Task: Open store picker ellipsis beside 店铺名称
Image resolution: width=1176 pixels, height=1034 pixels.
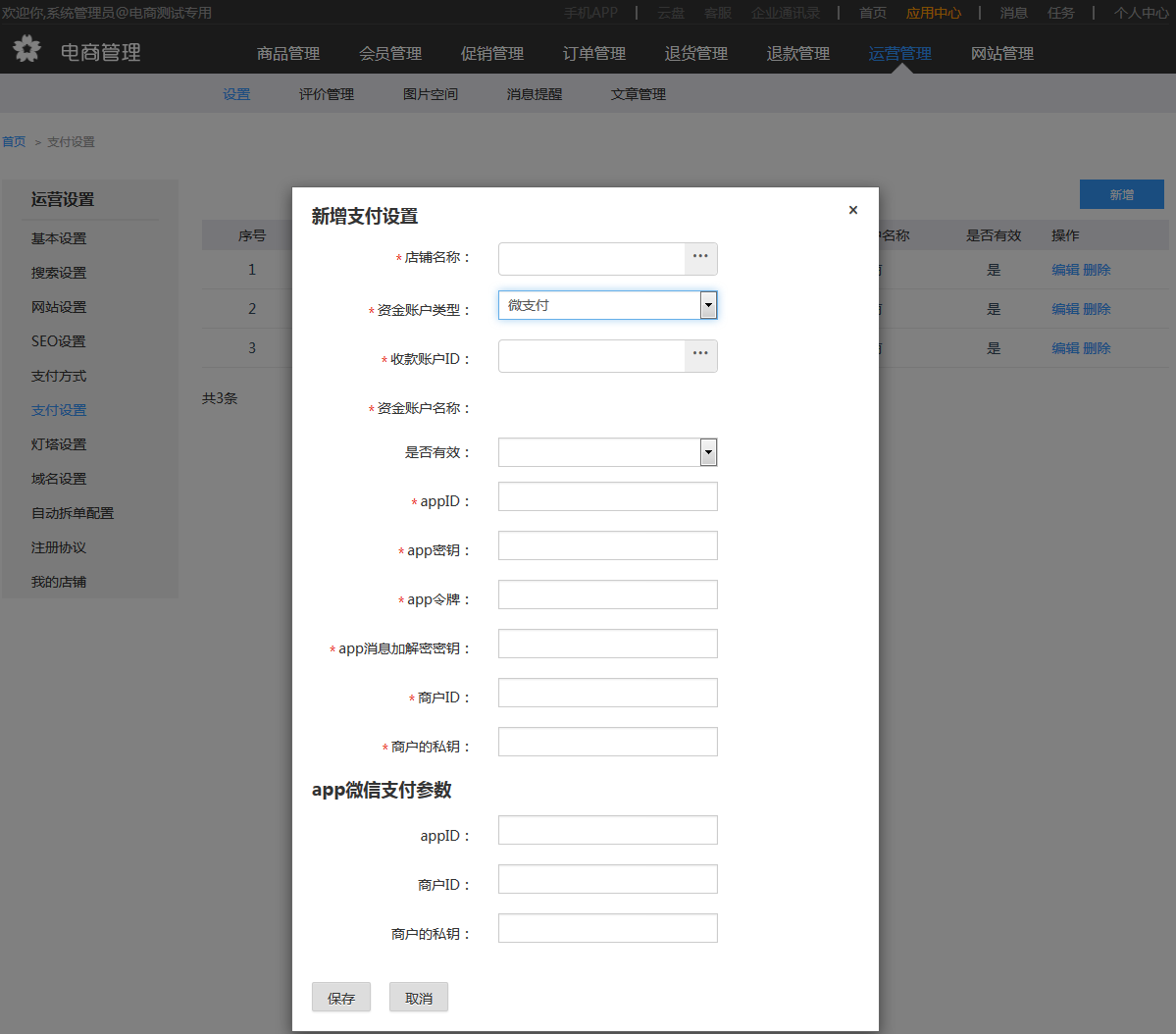Action: tap(700, 257)
